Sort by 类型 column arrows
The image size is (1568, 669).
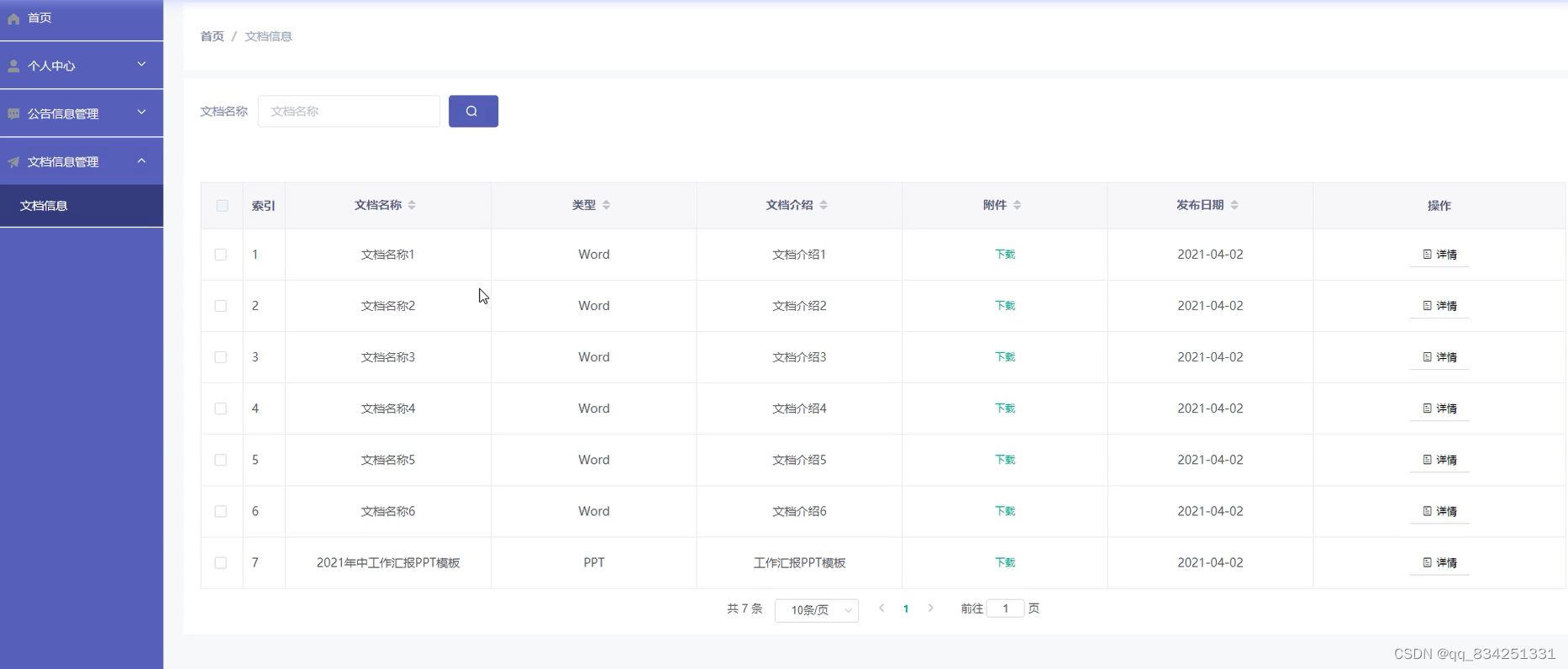pos(606,205)
